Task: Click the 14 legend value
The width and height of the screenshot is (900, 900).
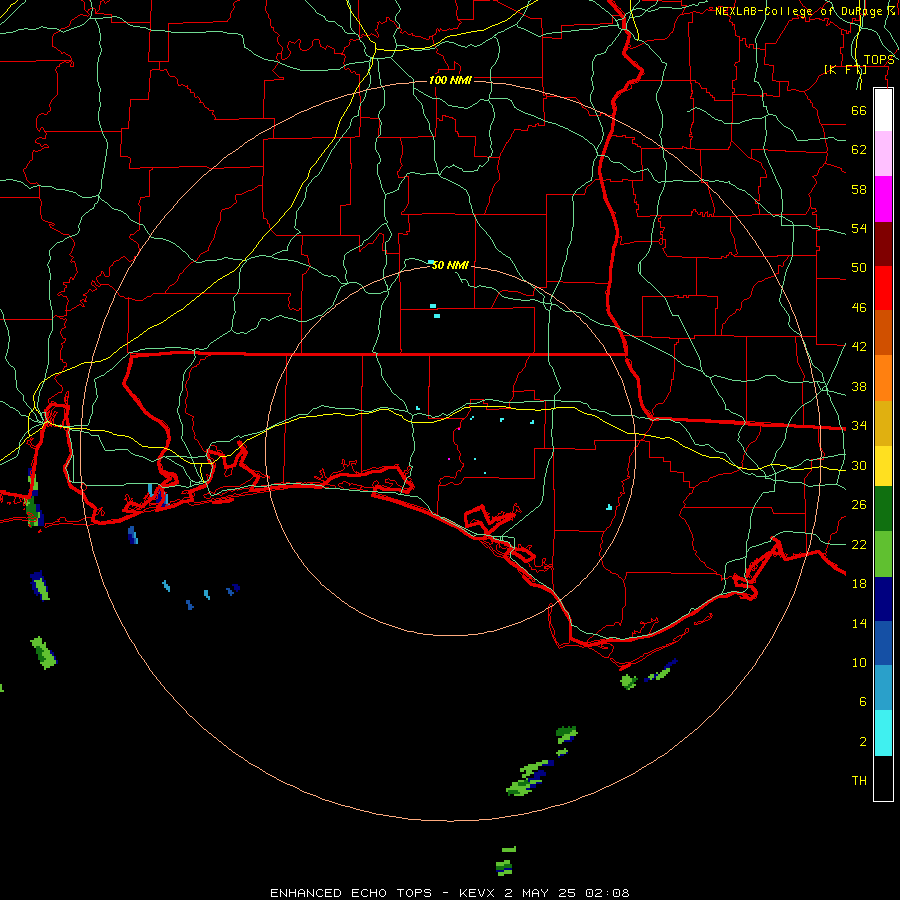Action: click(859, 623)
